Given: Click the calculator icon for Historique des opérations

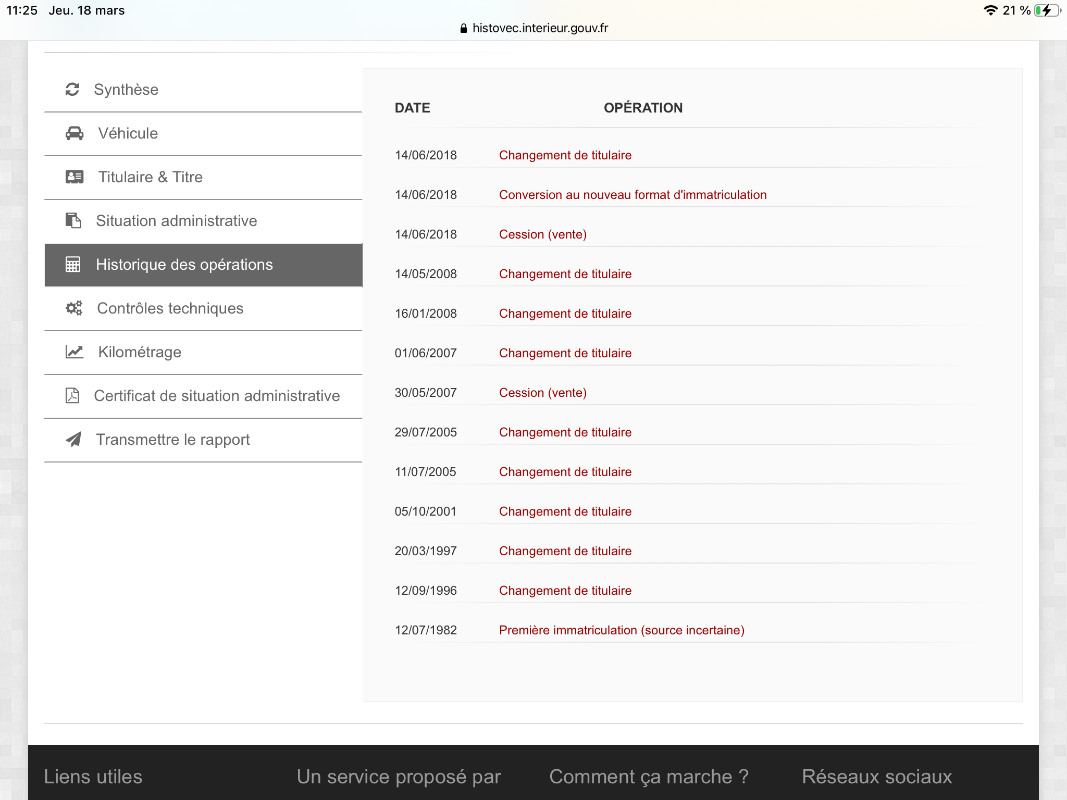Looking at the screenshot, I should (73, 265).
